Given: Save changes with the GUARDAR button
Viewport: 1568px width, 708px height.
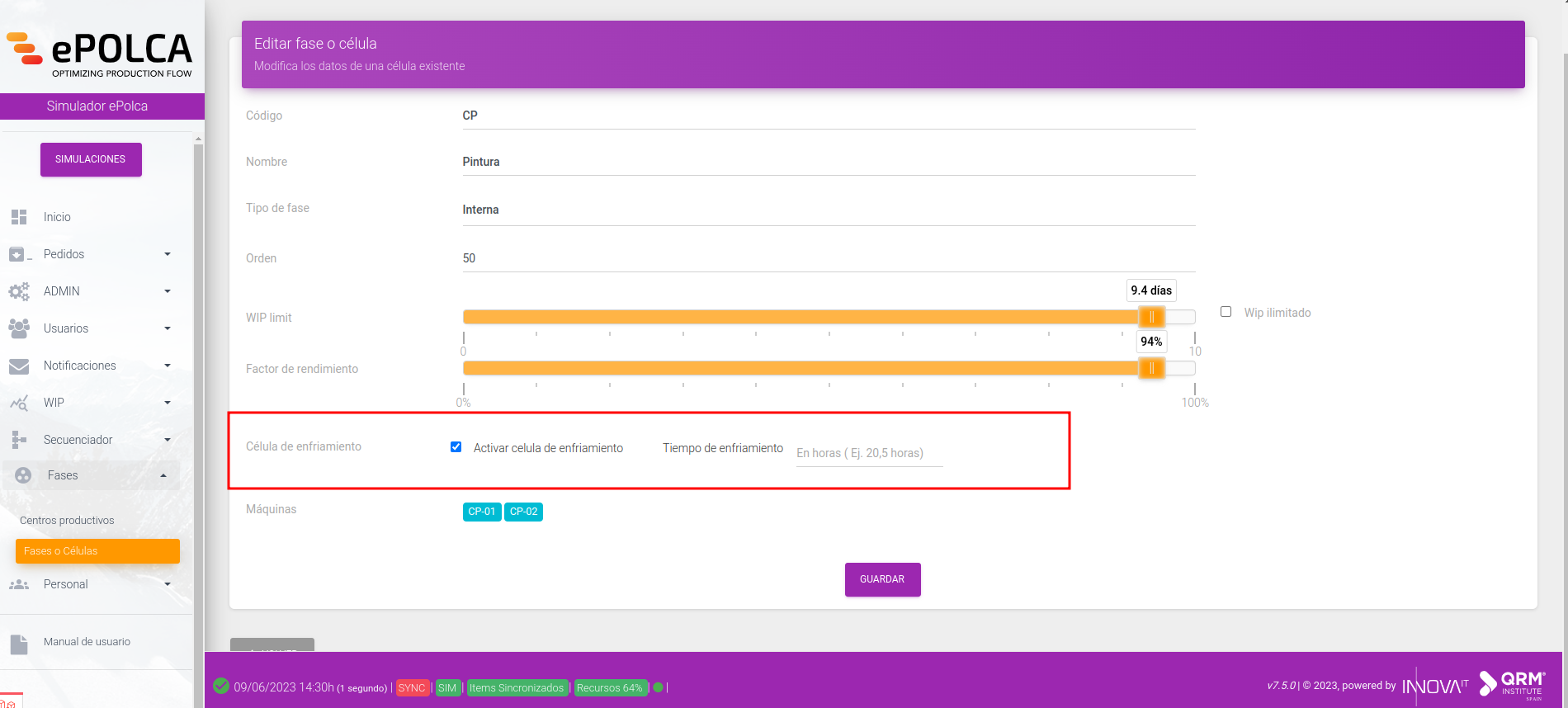Looking at the screenshot, I should pyautogui.click(x=882, y=579).
